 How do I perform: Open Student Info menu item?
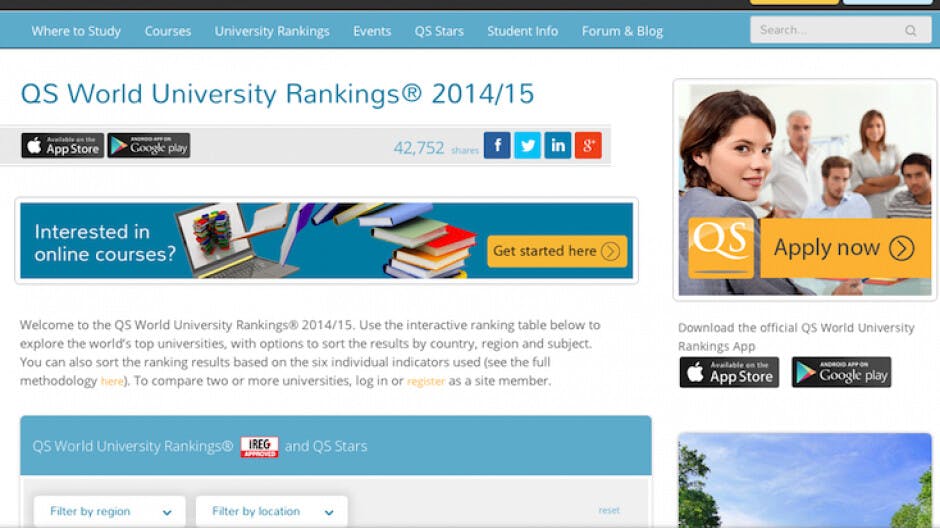pos(522,31)
